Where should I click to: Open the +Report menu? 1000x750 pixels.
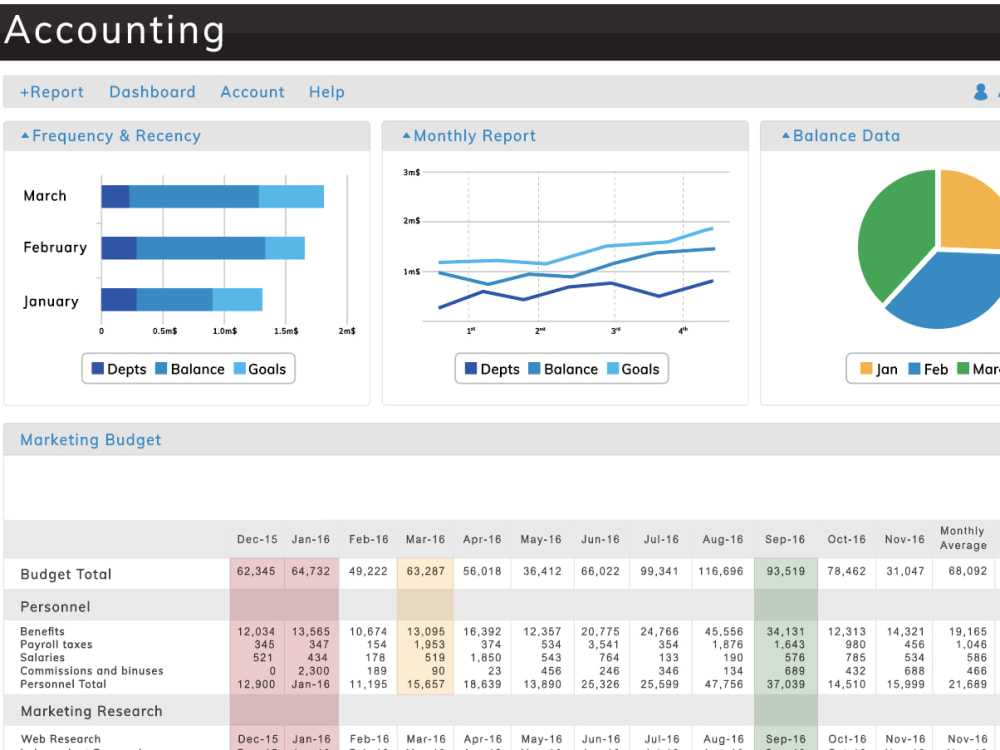[x=52, y=92]
